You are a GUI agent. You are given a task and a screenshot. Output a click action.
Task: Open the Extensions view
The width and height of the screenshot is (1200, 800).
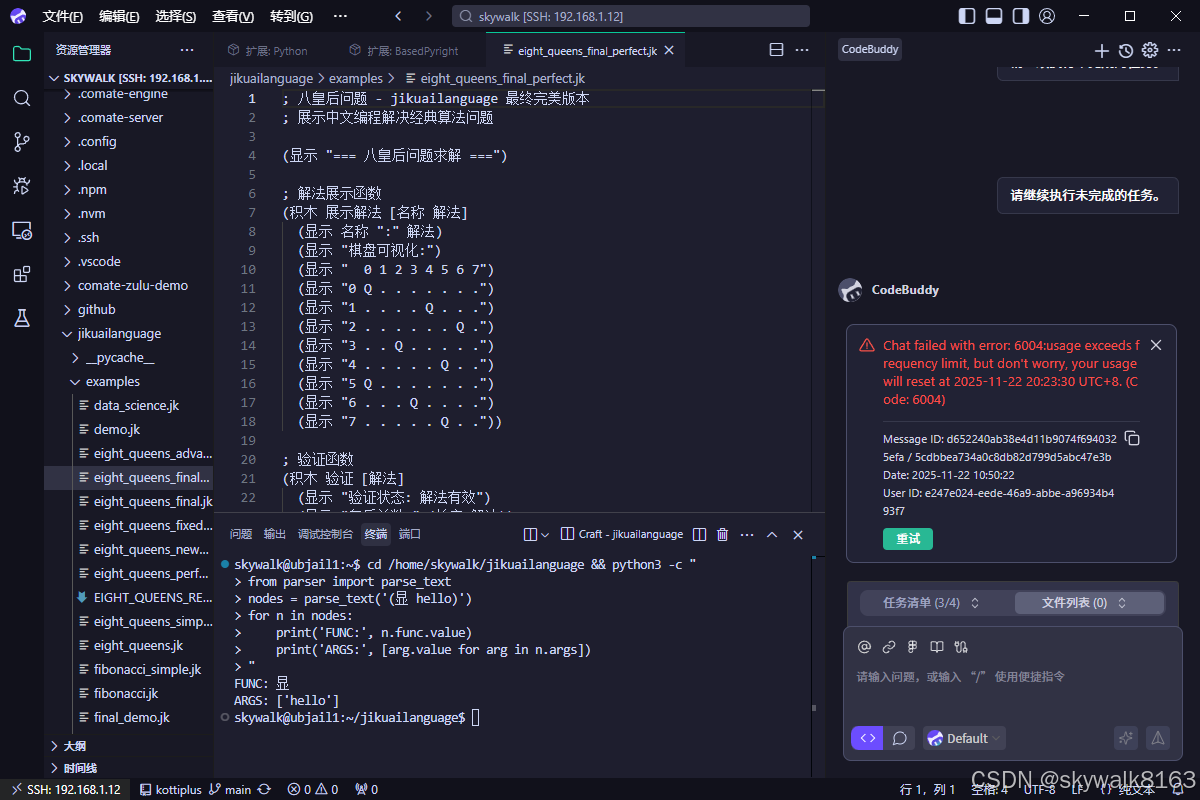22,274
